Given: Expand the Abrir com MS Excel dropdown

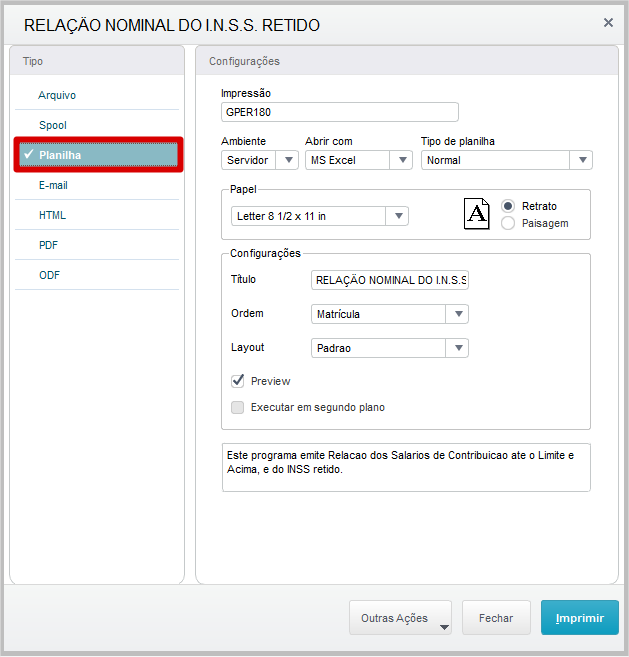Looking at the screenshot, I should [359, 160].
